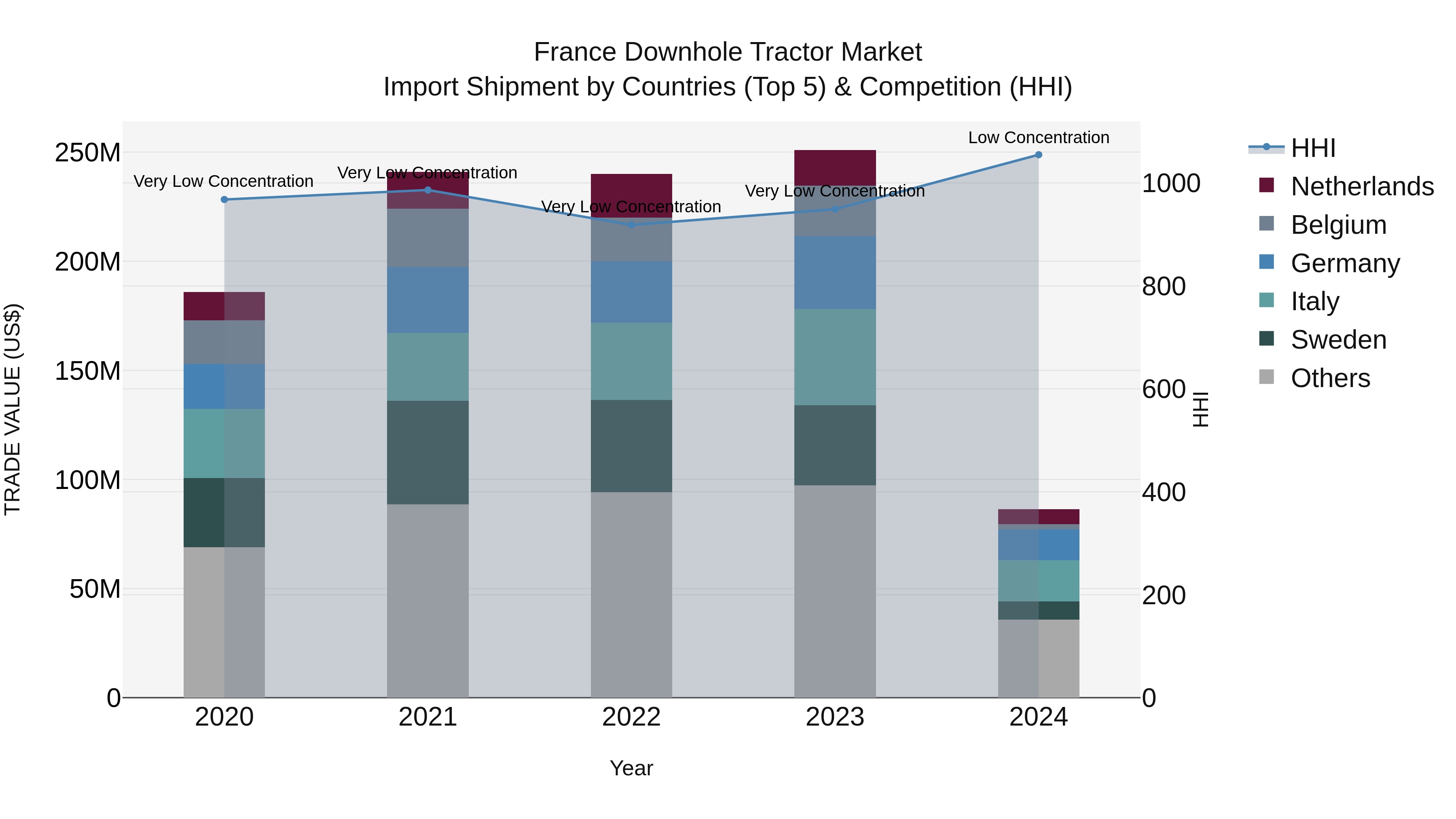Click the 2024 Italy bar segment
1456x819 pixels.
click(1039, 581)
